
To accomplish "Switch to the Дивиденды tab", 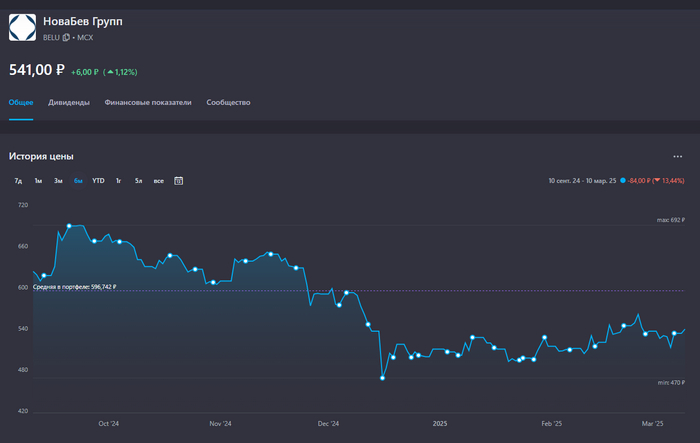I will coord(69,103).
